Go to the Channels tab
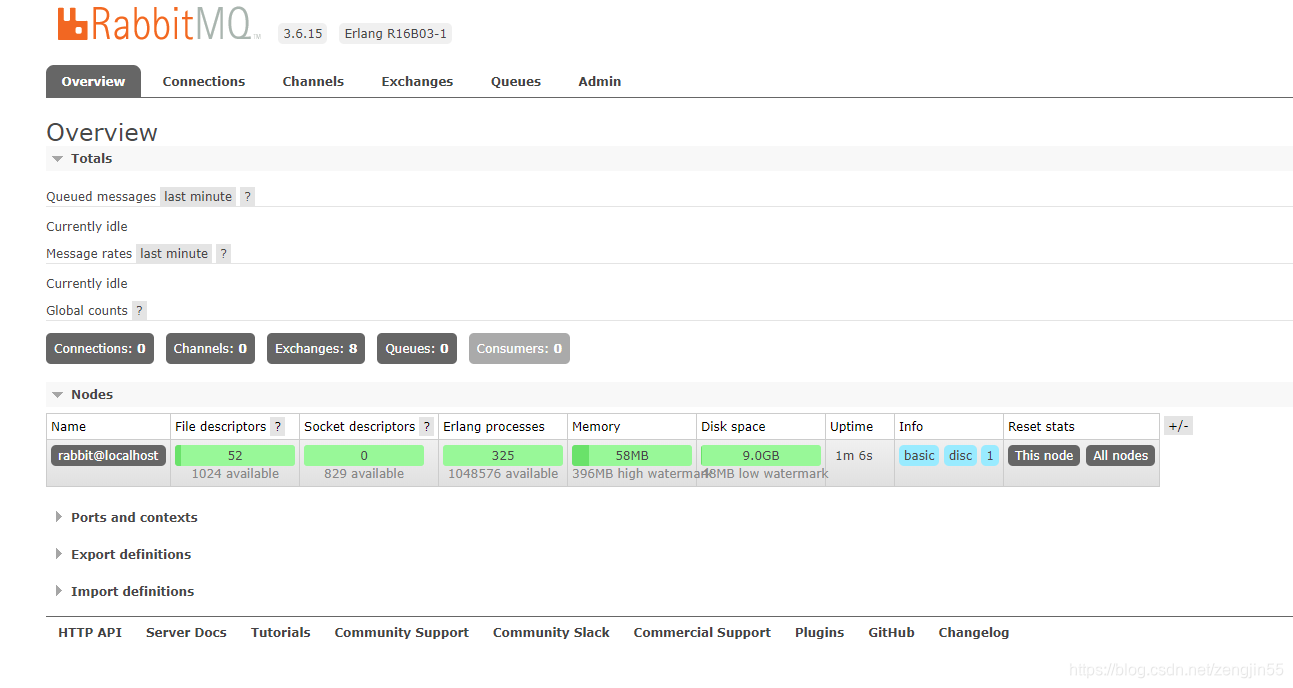This screenshot has width=1293, height=688. pos(313,82)
